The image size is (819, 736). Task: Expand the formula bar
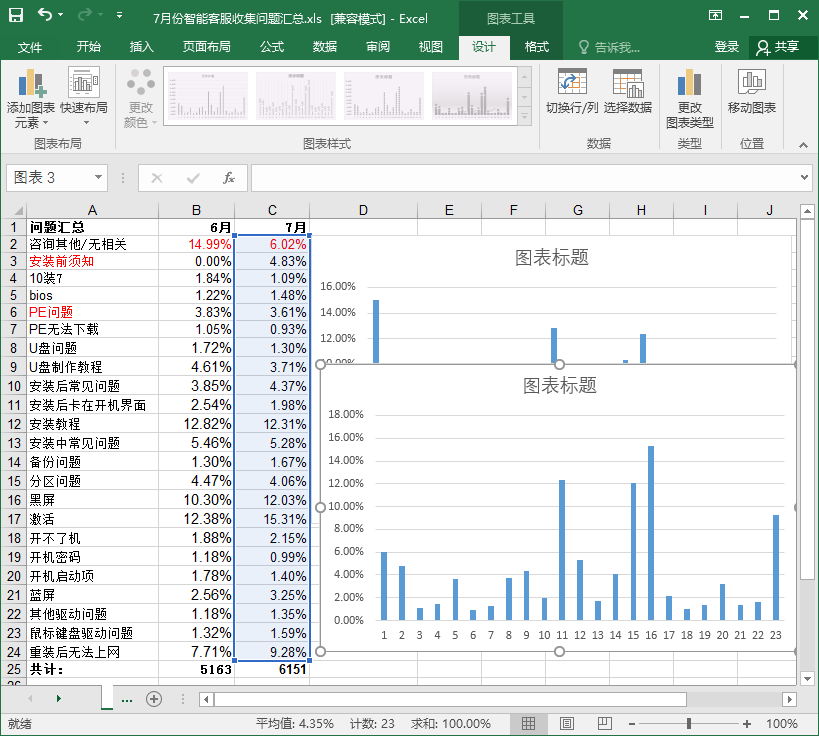(805, 178)
